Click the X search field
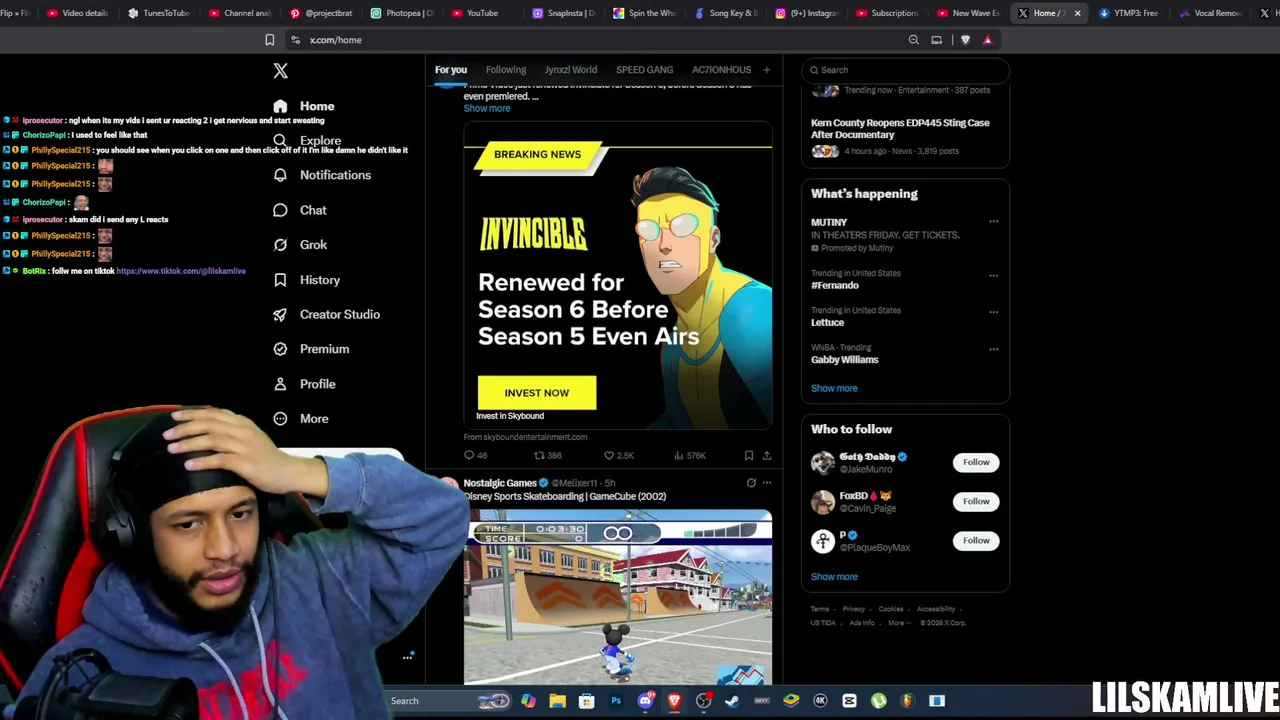The width and height of the screenshot is (1280, 720). [905, 70]
